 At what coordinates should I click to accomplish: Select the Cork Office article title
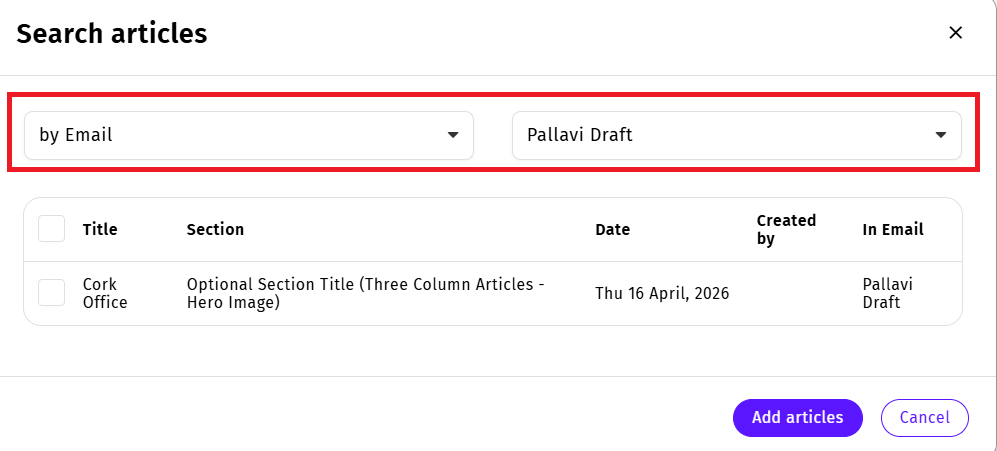105,293
